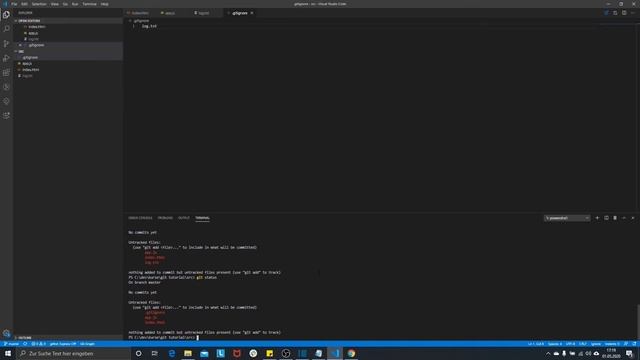Collapse the SRC folder section

click(68, 51)
